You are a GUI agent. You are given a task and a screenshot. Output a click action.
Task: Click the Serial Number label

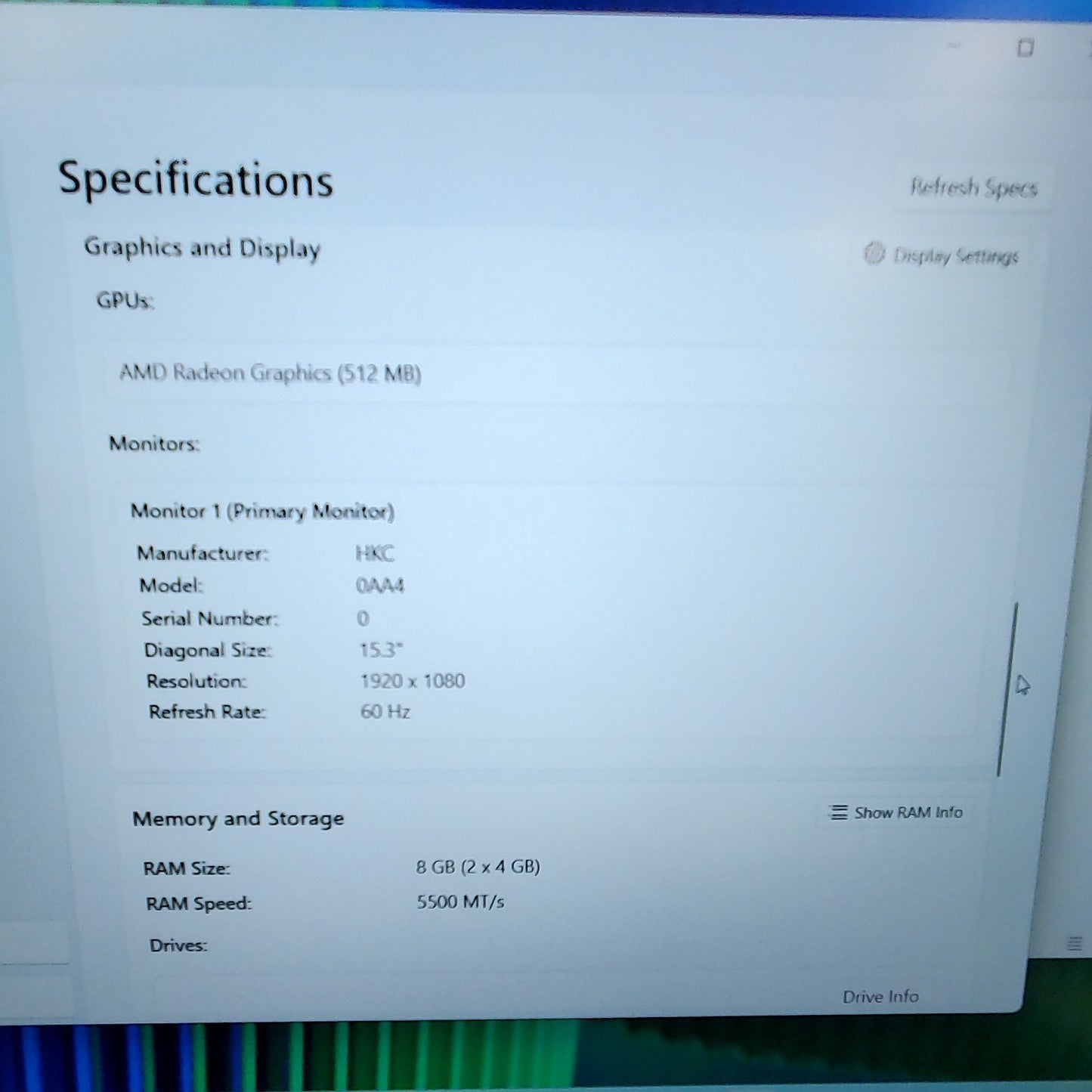click(210, 619)
